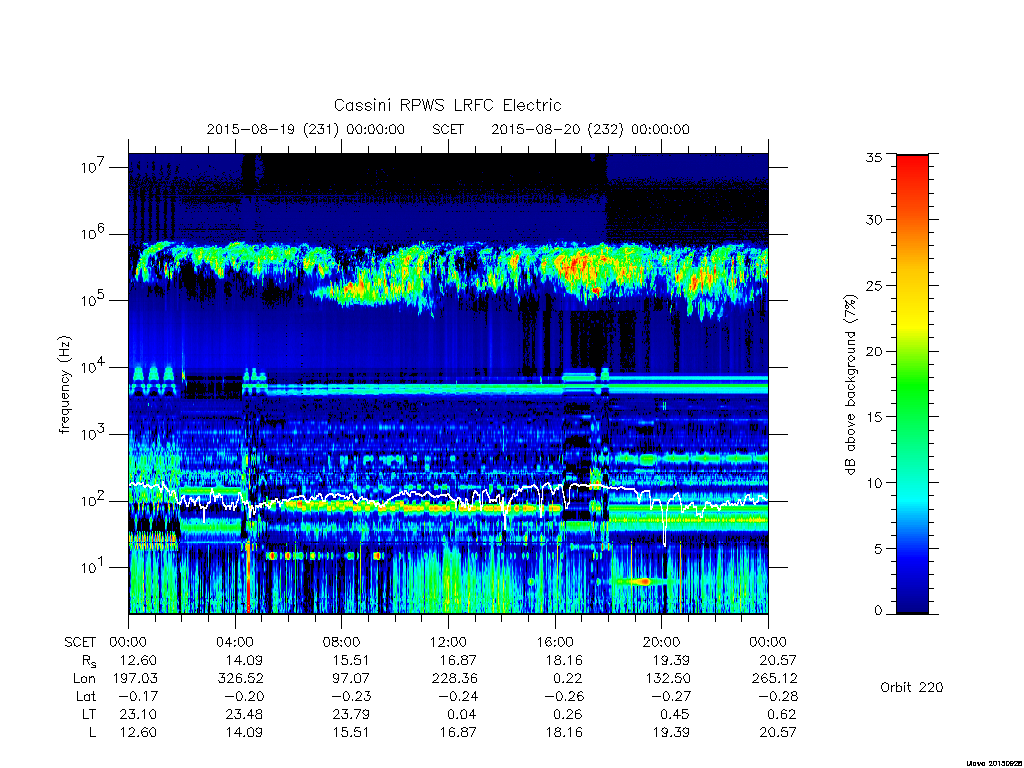Click the 'SCET' label between the header dates
Viewport: 1024px width, 768px height.
point(448,129)
